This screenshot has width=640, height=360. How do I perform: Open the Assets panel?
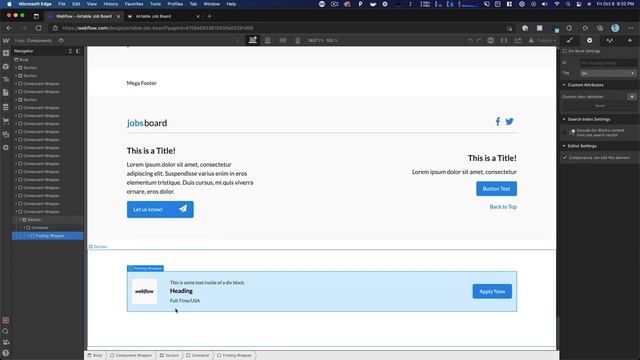(6, 134)
